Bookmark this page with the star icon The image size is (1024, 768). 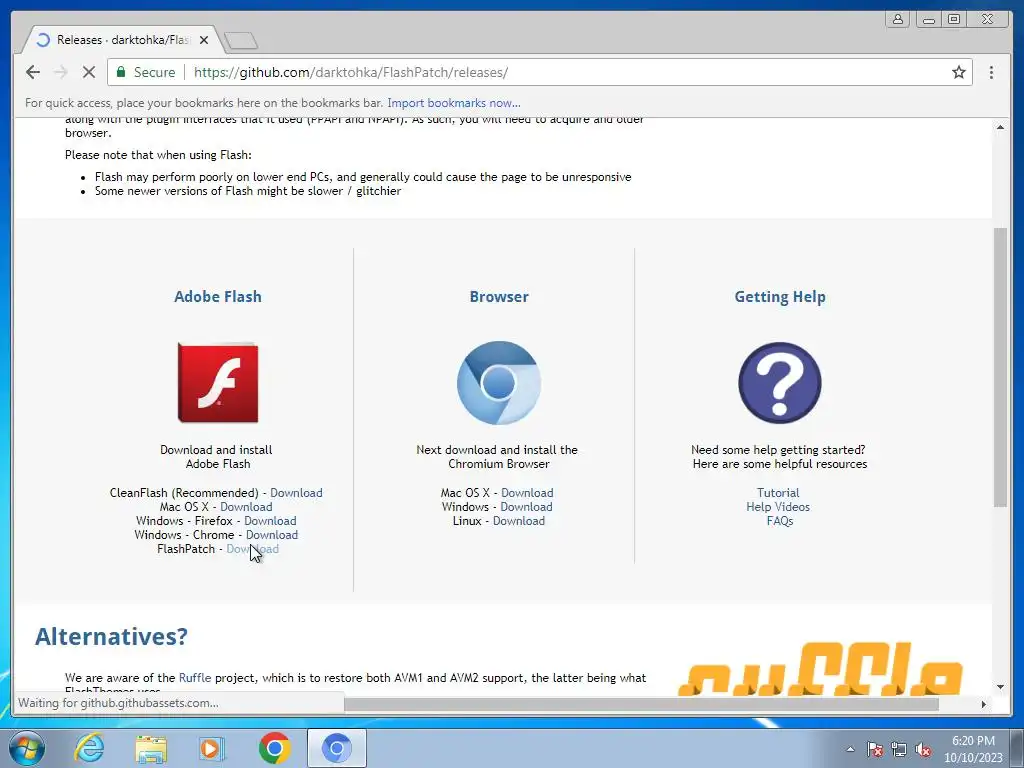(x=958, y=72)
